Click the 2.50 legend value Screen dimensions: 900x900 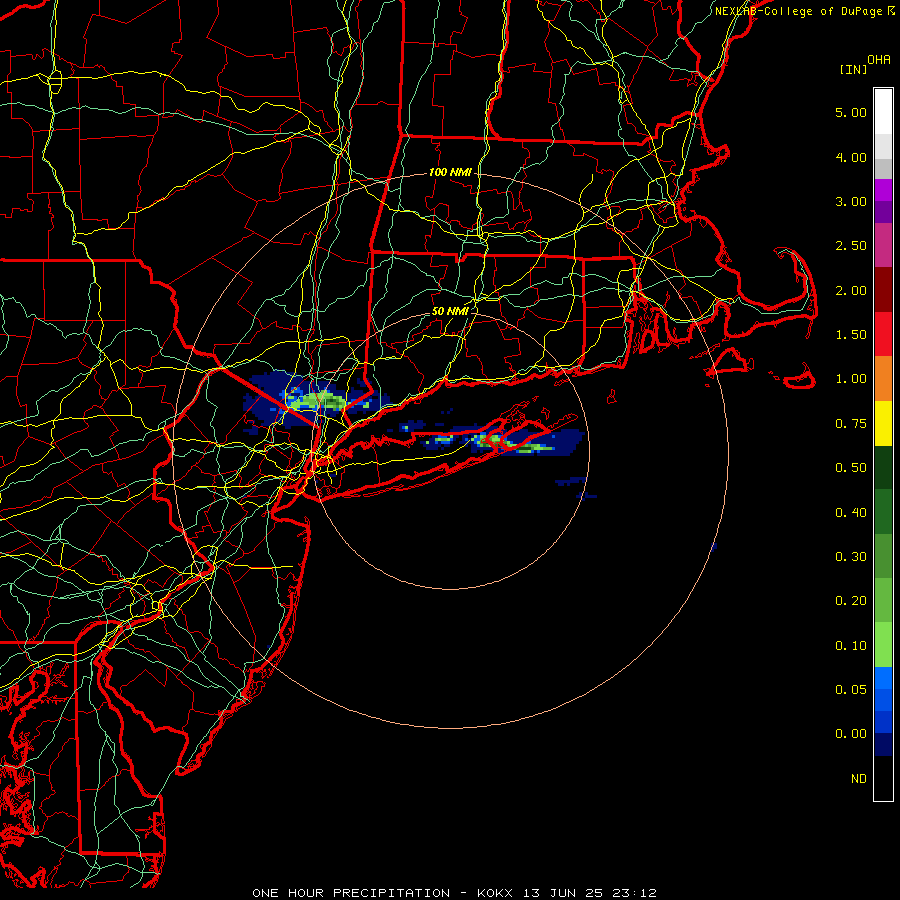tap(851, 246)
